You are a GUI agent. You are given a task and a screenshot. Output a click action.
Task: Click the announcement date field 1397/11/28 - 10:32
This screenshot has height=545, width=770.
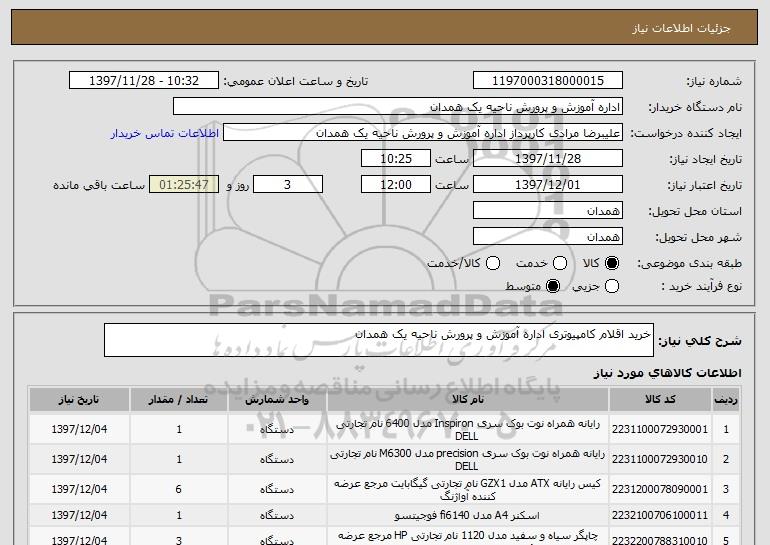(x=144, y=81)
